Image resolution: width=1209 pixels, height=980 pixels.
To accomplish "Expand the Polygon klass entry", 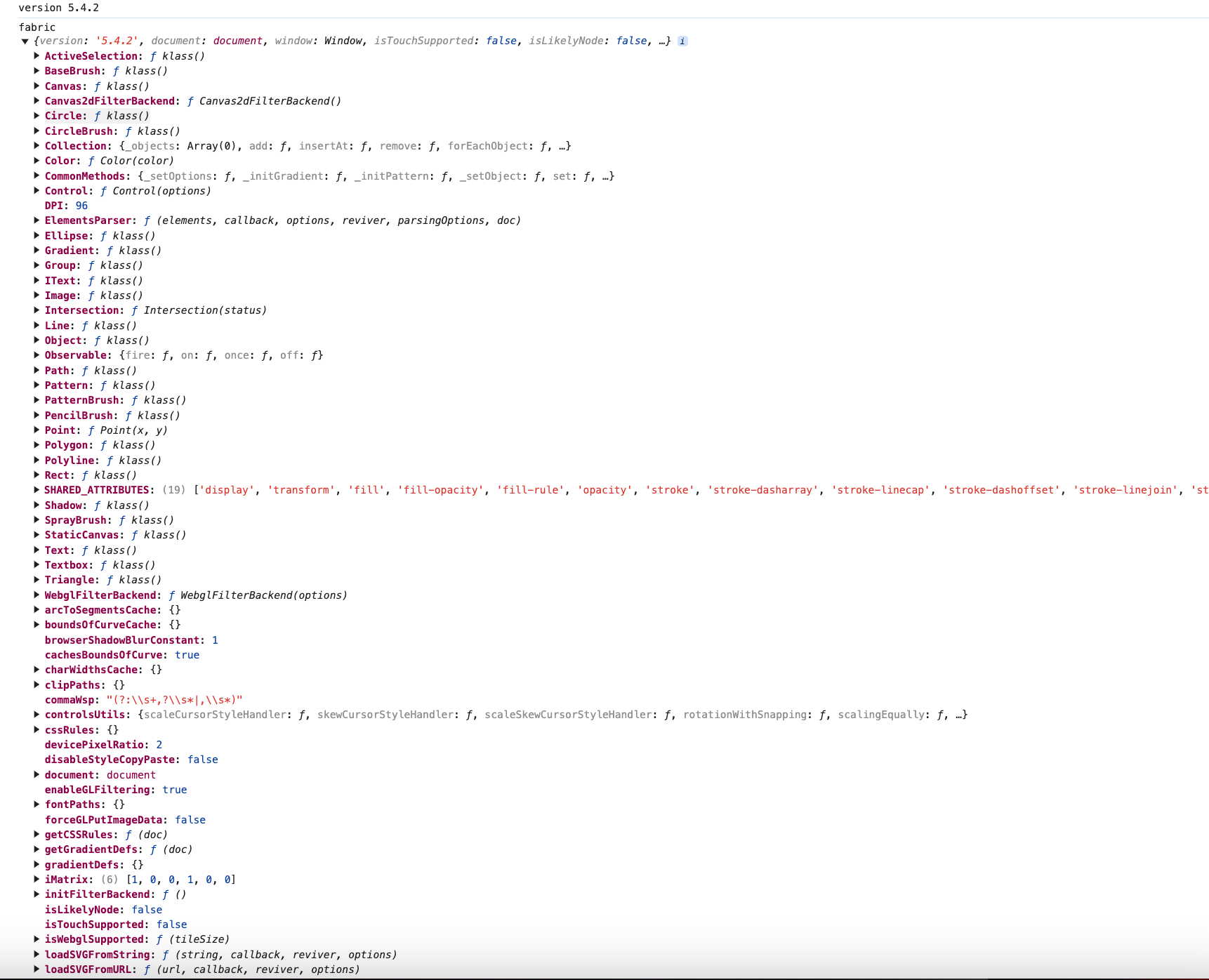I will point(37,445).
